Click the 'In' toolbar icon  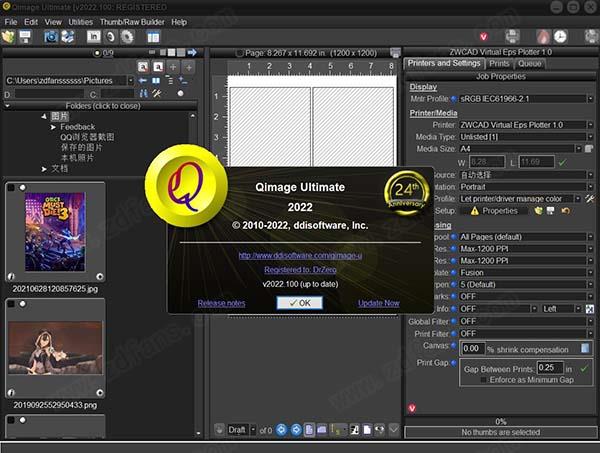[x=94, y=37]
